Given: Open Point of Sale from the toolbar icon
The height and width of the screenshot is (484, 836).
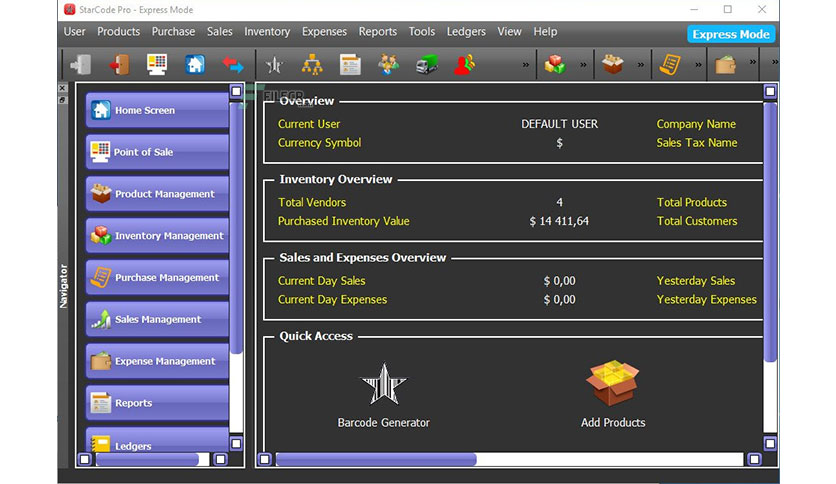Looking at the screenshot, I should coord(157,64).
